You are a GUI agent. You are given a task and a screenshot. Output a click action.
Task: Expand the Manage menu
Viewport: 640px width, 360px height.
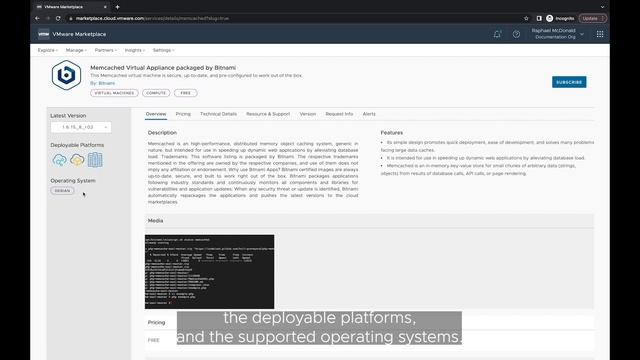pyautogui.click(x=76, y=50)
